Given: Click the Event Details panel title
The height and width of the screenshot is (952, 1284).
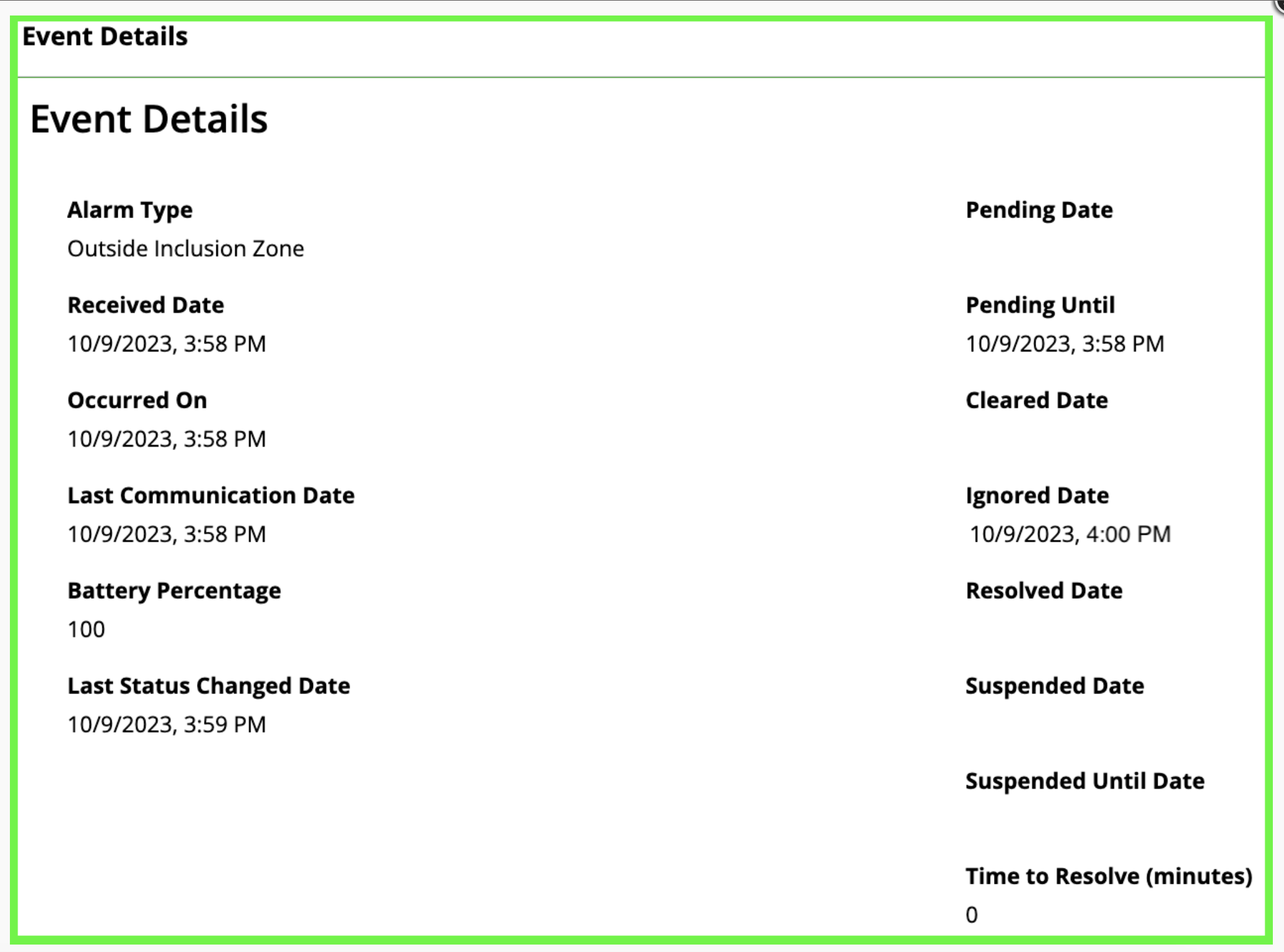Looking at the screenshot, I should 105,37.
